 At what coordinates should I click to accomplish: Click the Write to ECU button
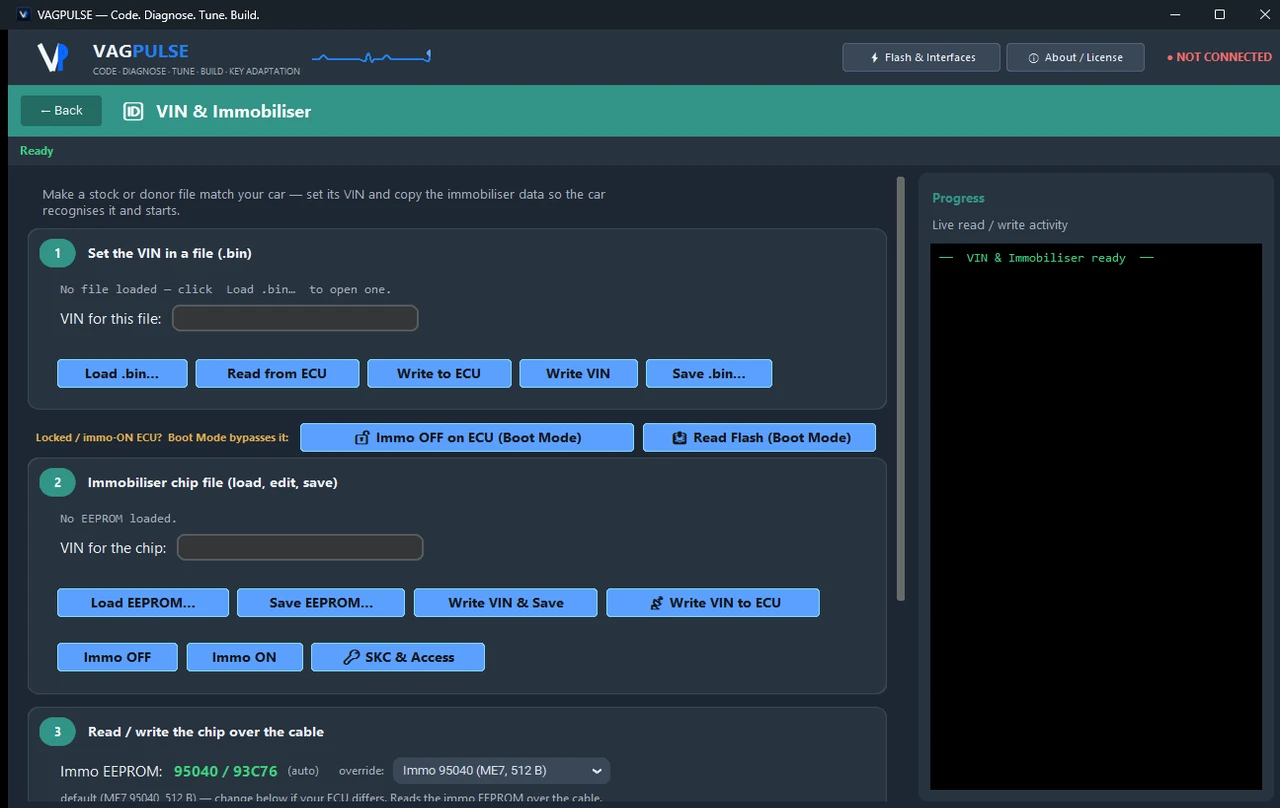[439, 373]
